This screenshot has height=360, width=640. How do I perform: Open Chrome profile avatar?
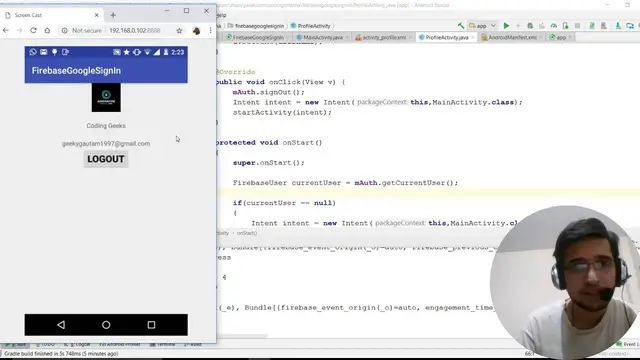[x=196, y=31]
